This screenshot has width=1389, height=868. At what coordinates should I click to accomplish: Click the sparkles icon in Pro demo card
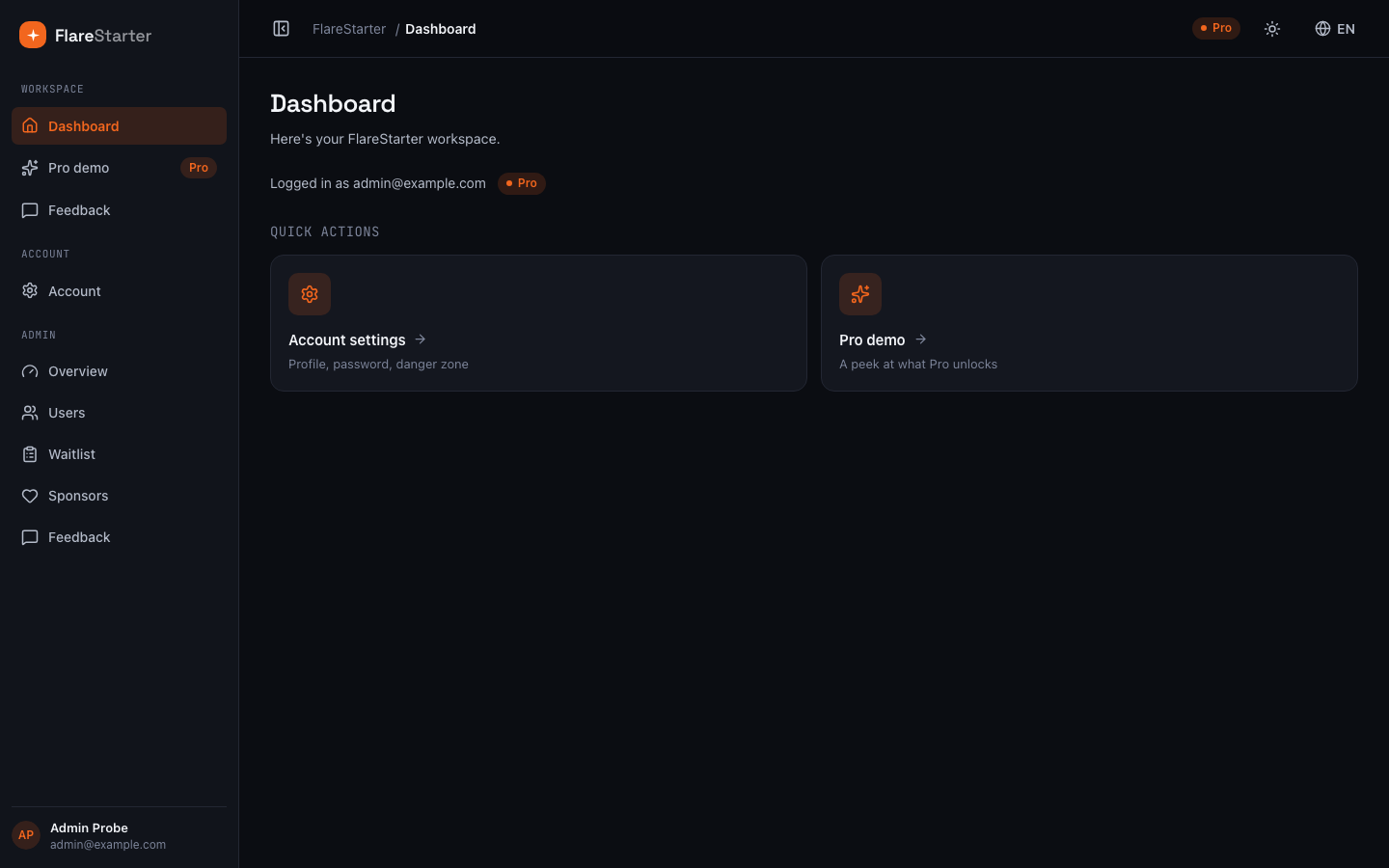coord(860,294)
